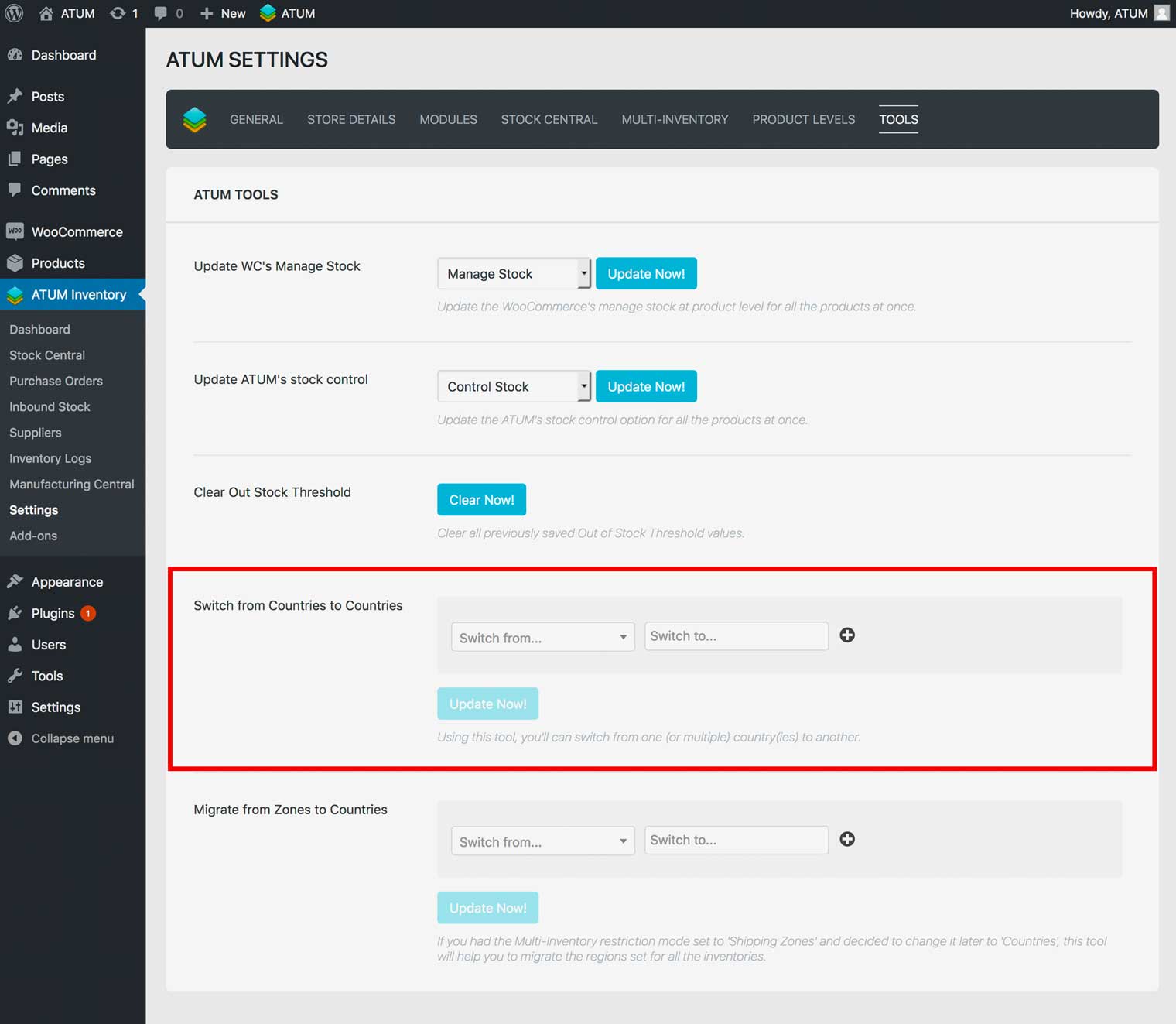Add another Countries to Countries switch row

(847, 635)
